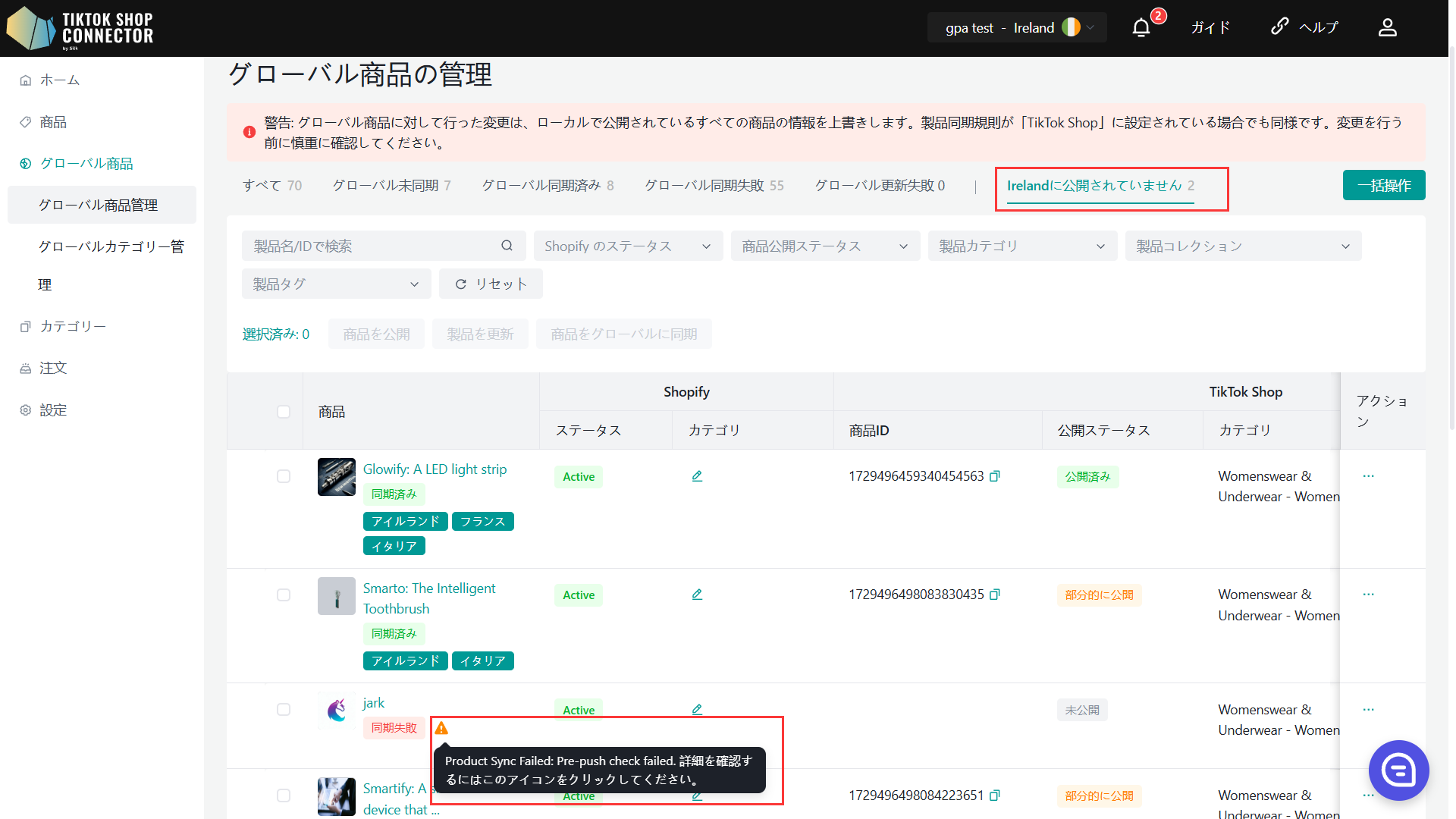Open actions menu for Glowify row
This screenshot has width=1456, height=819.
pyautogui.click(x=1368, y=476)
